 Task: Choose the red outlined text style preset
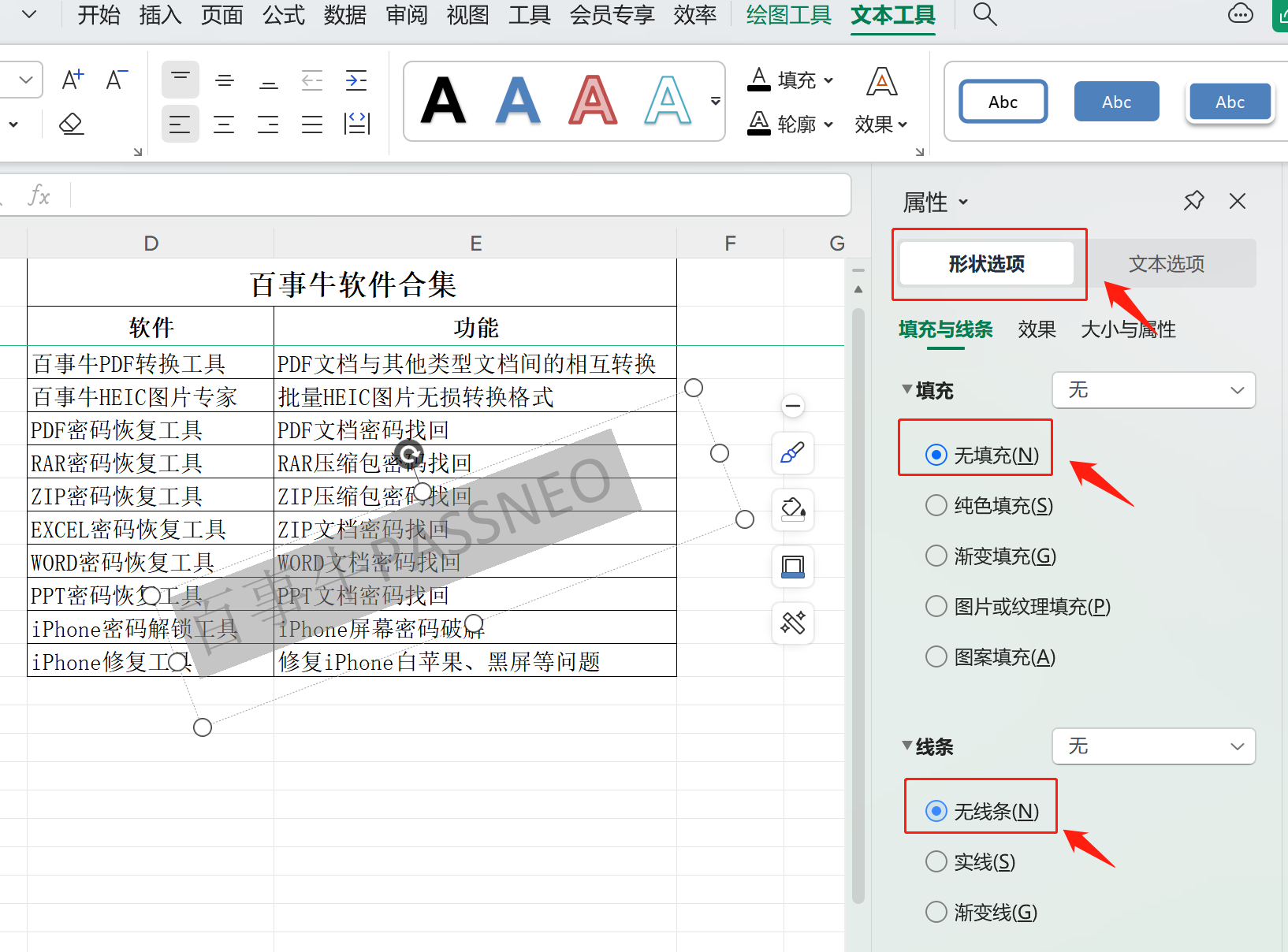point(593,101)
